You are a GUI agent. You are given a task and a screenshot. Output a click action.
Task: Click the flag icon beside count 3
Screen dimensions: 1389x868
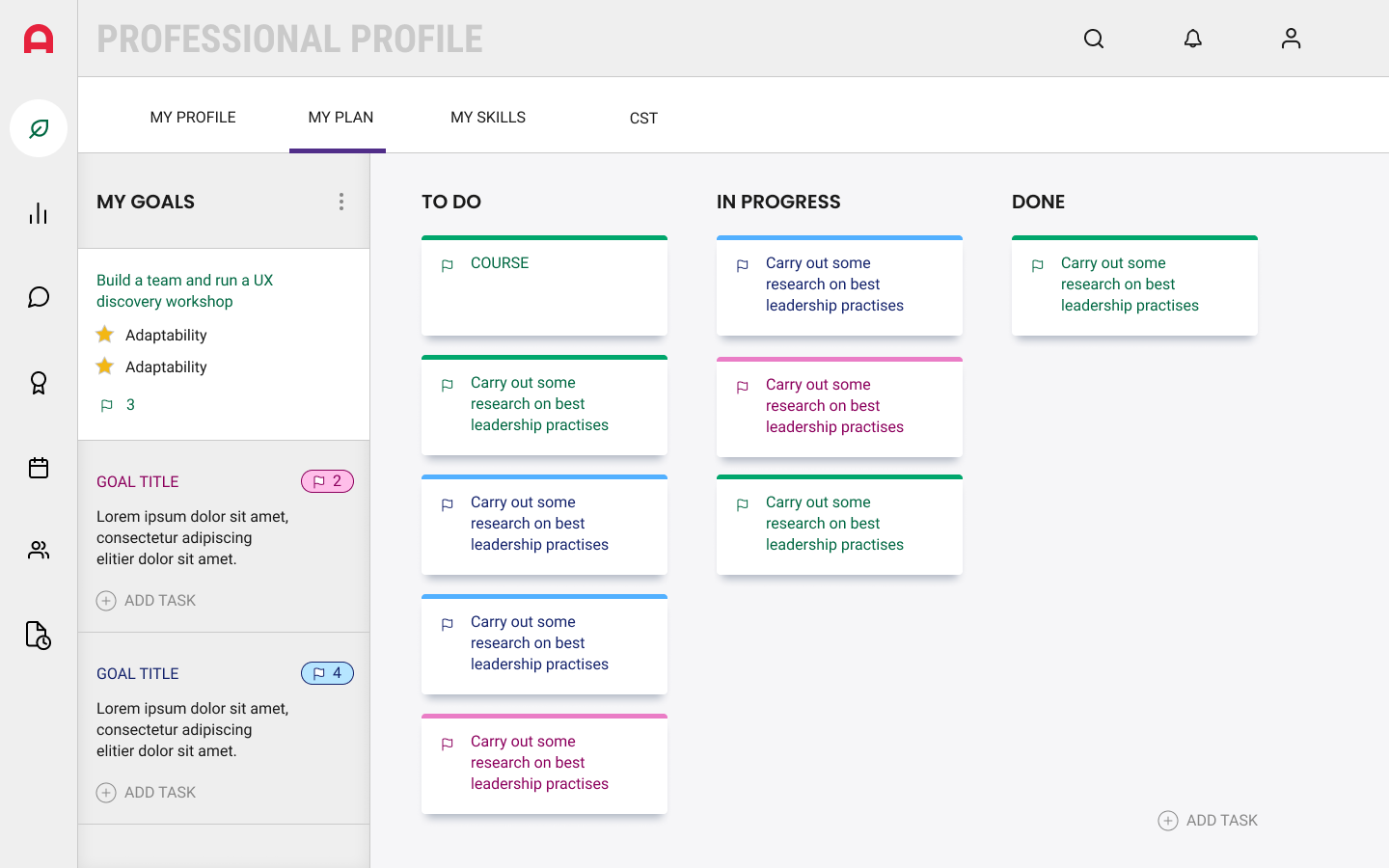[107, 406]
